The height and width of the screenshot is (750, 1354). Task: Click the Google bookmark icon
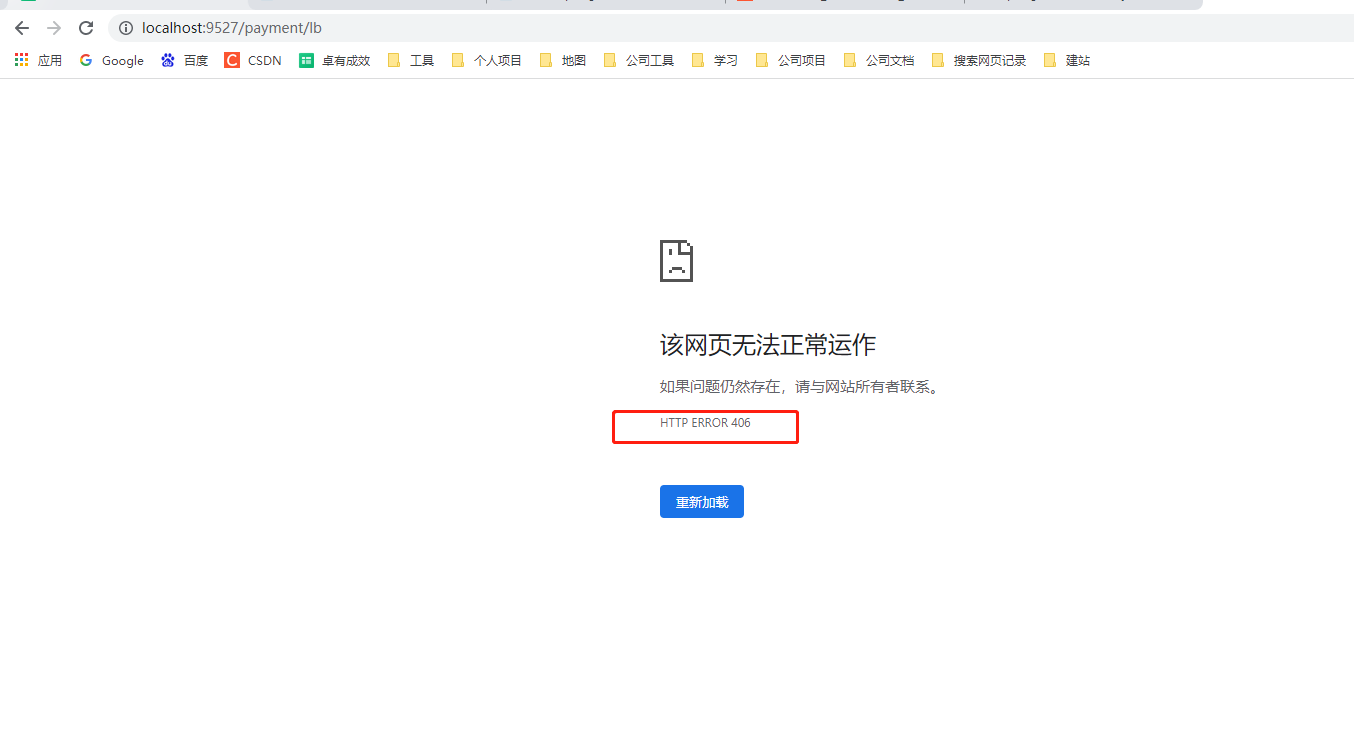click(86, 60)
